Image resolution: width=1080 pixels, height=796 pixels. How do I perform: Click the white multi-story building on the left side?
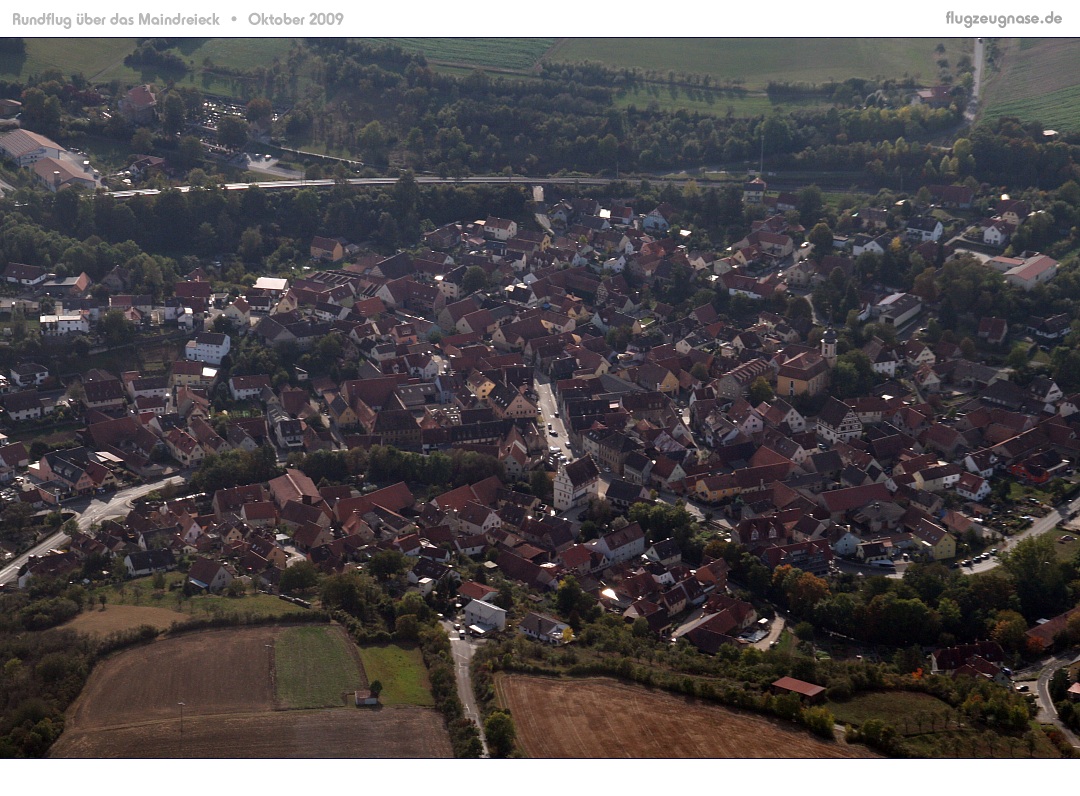[207, 347]
